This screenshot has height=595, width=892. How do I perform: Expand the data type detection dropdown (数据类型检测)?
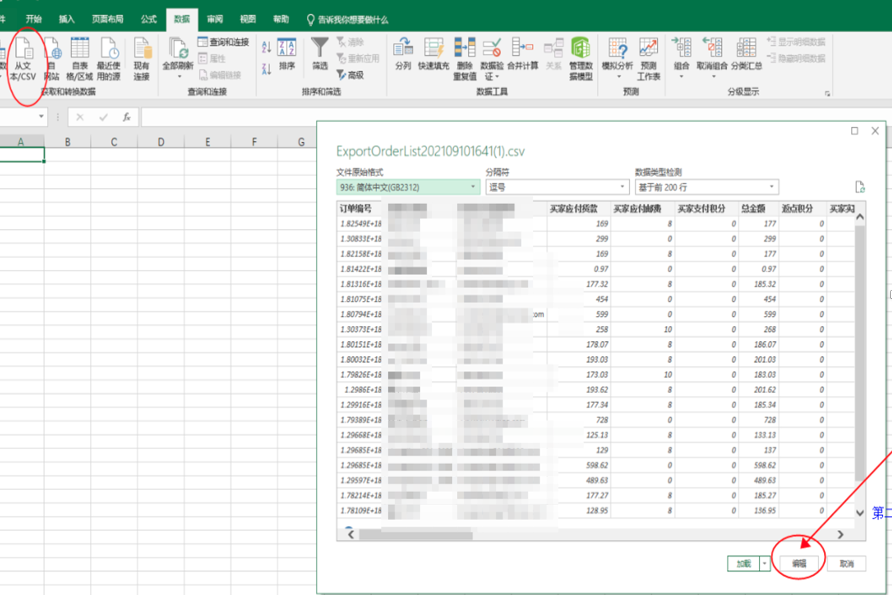point(772,187)
